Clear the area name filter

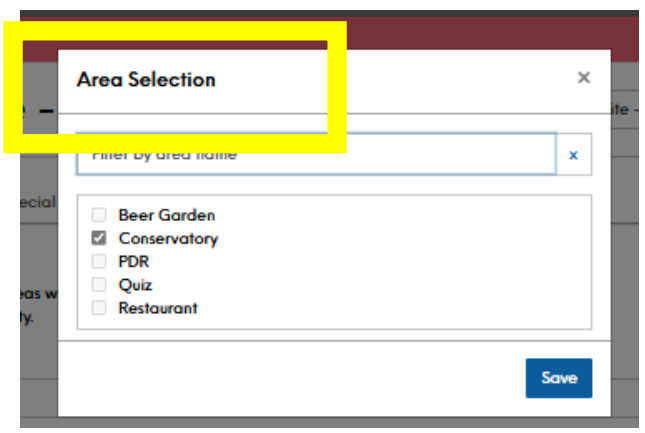pyautogui.click(x=574, y=155)
